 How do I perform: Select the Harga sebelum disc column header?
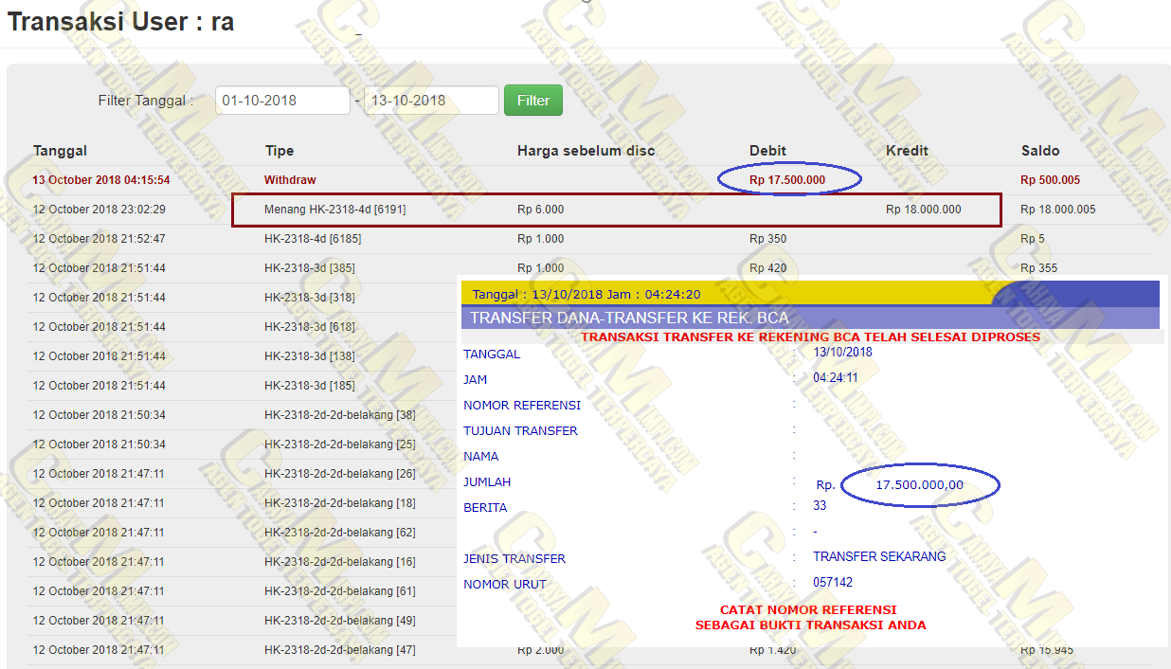[585, 151]
